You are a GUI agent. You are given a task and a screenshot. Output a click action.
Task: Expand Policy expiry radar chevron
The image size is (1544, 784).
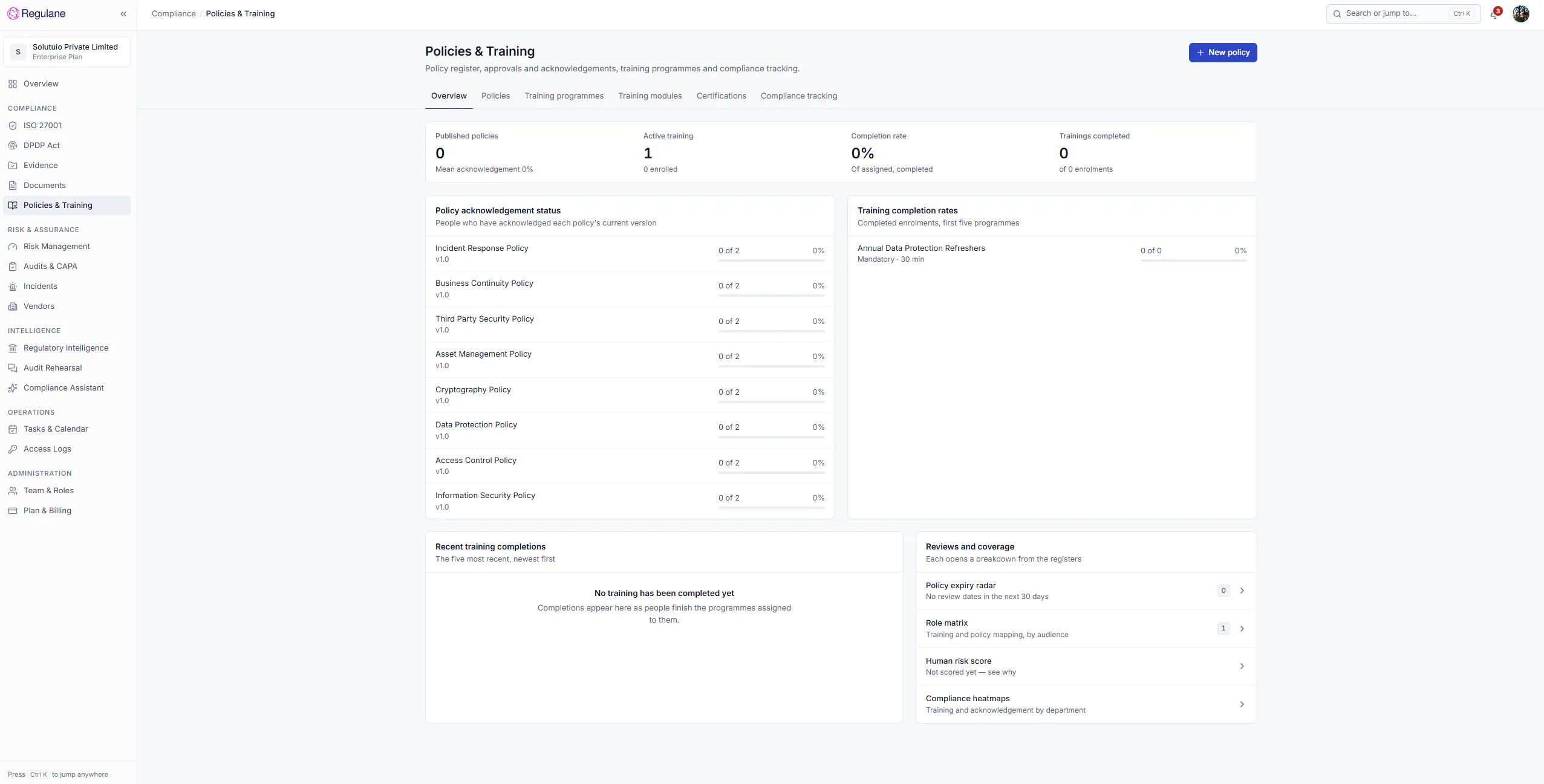click(1242, 591)
